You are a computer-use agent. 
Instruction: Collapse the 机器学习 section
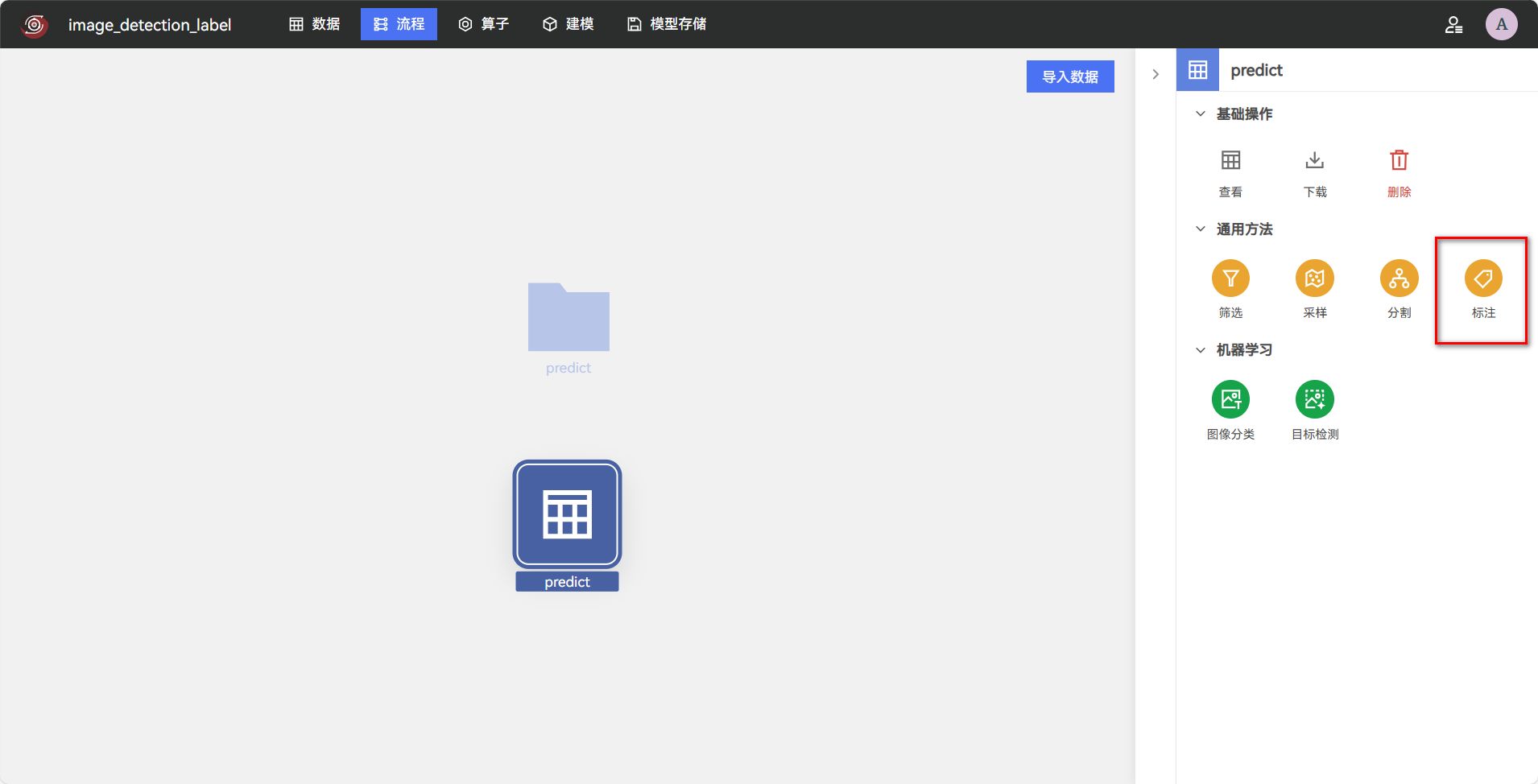click(1201, 350)
